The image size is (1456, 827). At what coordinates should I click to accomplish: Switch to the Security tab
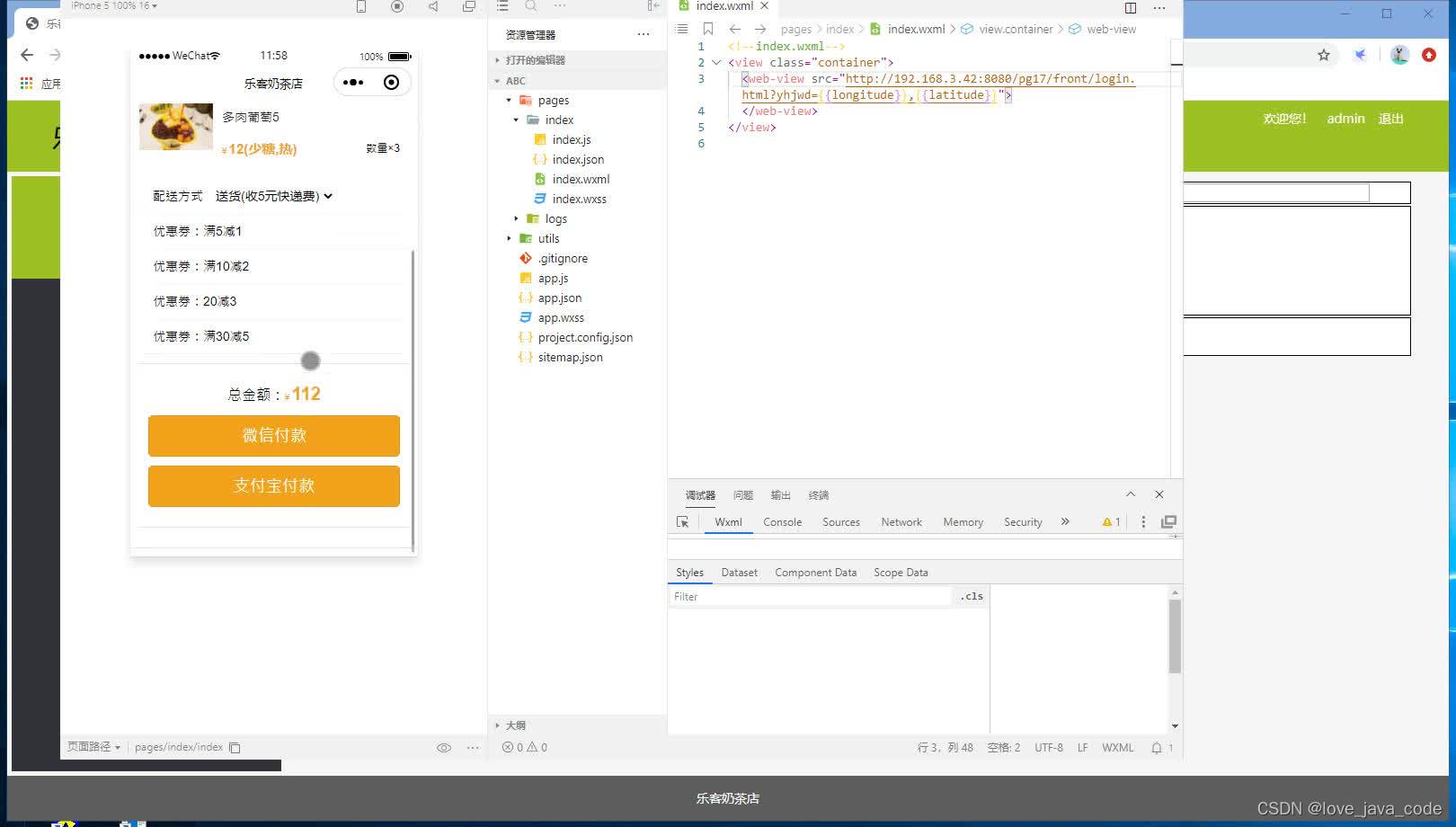tap(1023, 522)
